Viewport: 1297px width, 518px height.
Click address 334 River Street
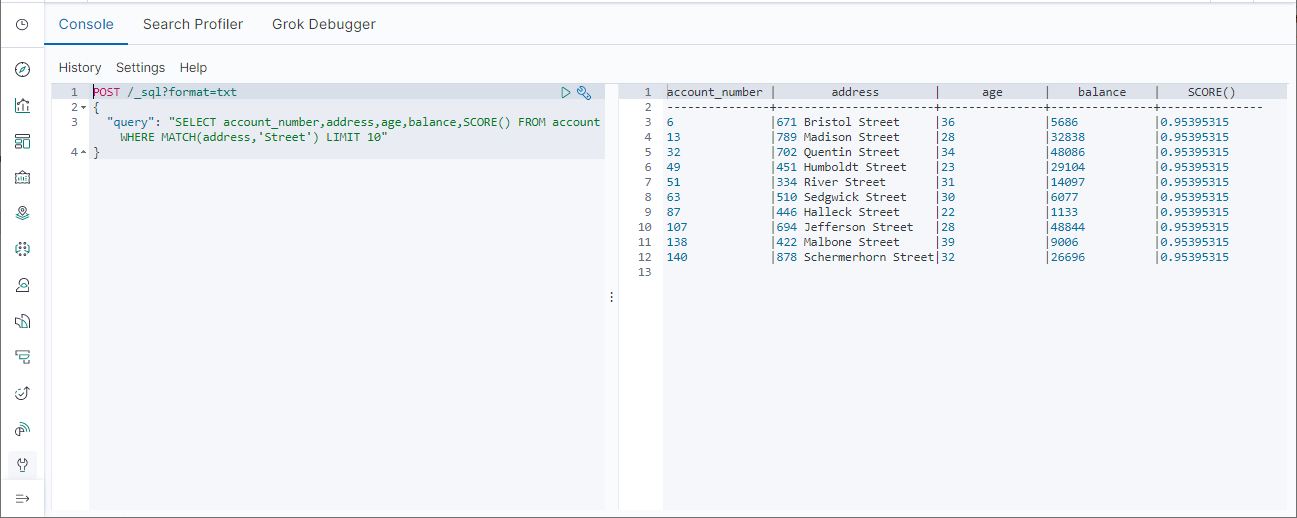[x=831, y=182]
